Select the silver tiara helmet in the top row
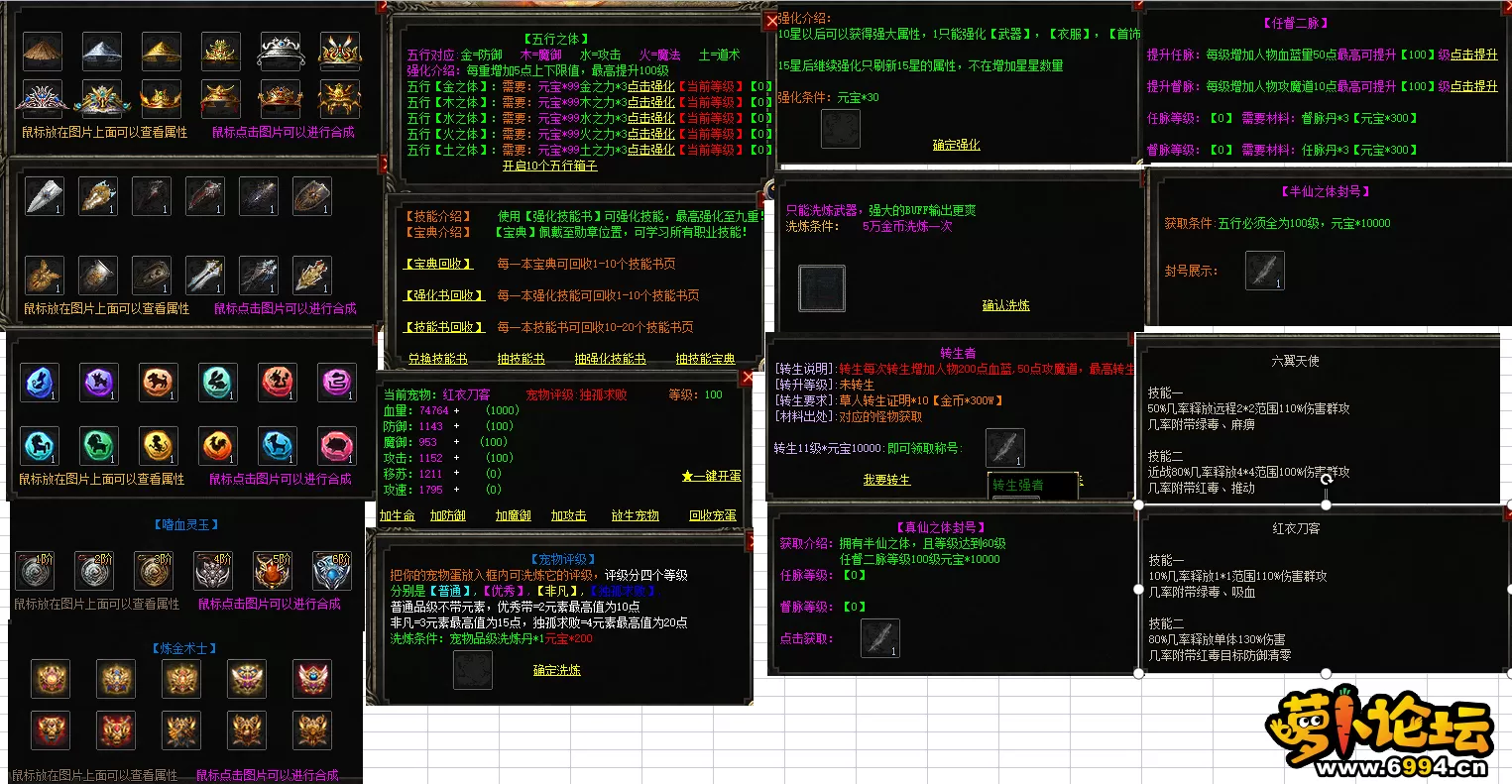The height and width of the screenshot is (784, 1512). (x=281, y=51)
